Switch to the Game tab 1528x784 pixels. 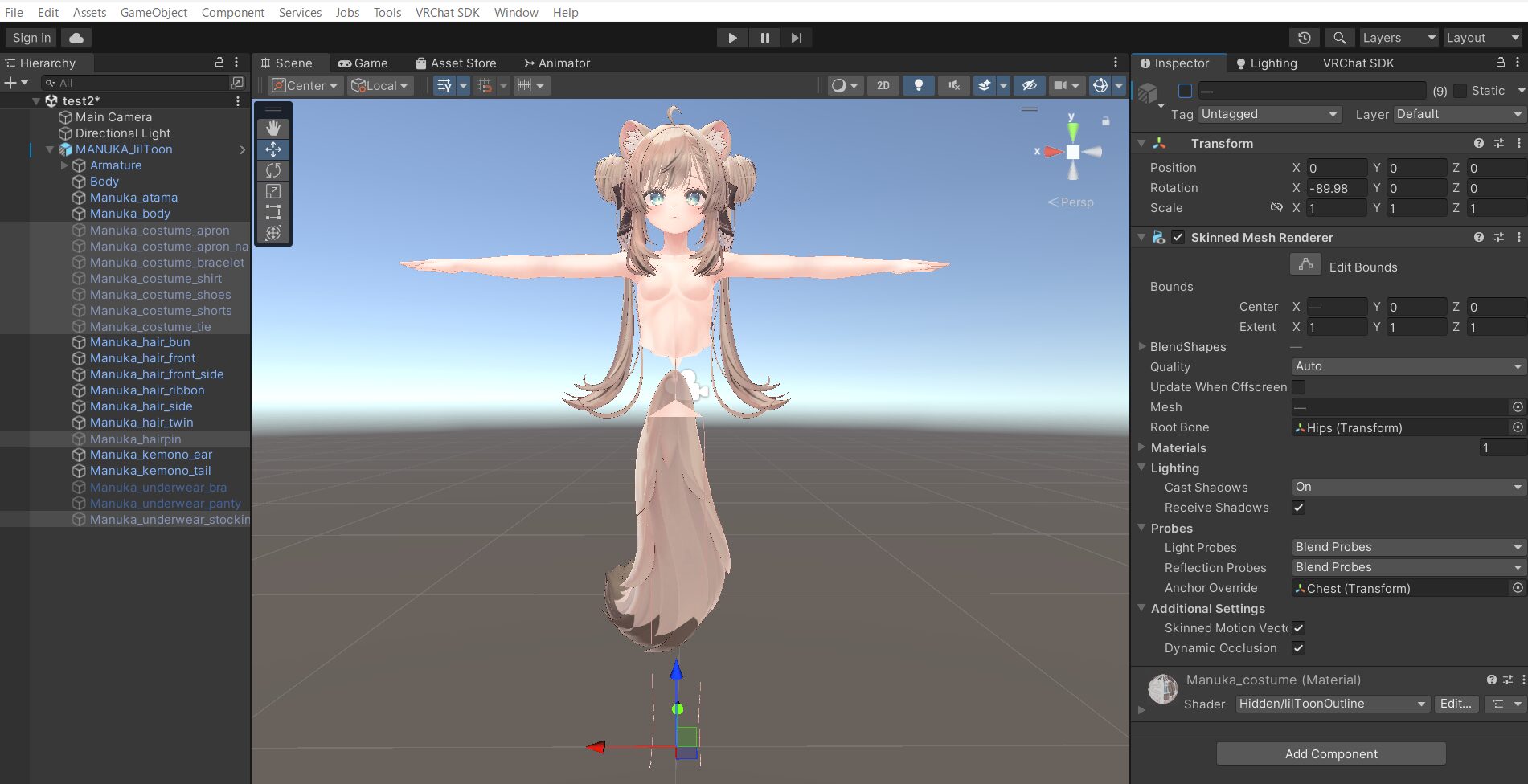[364, 63]
